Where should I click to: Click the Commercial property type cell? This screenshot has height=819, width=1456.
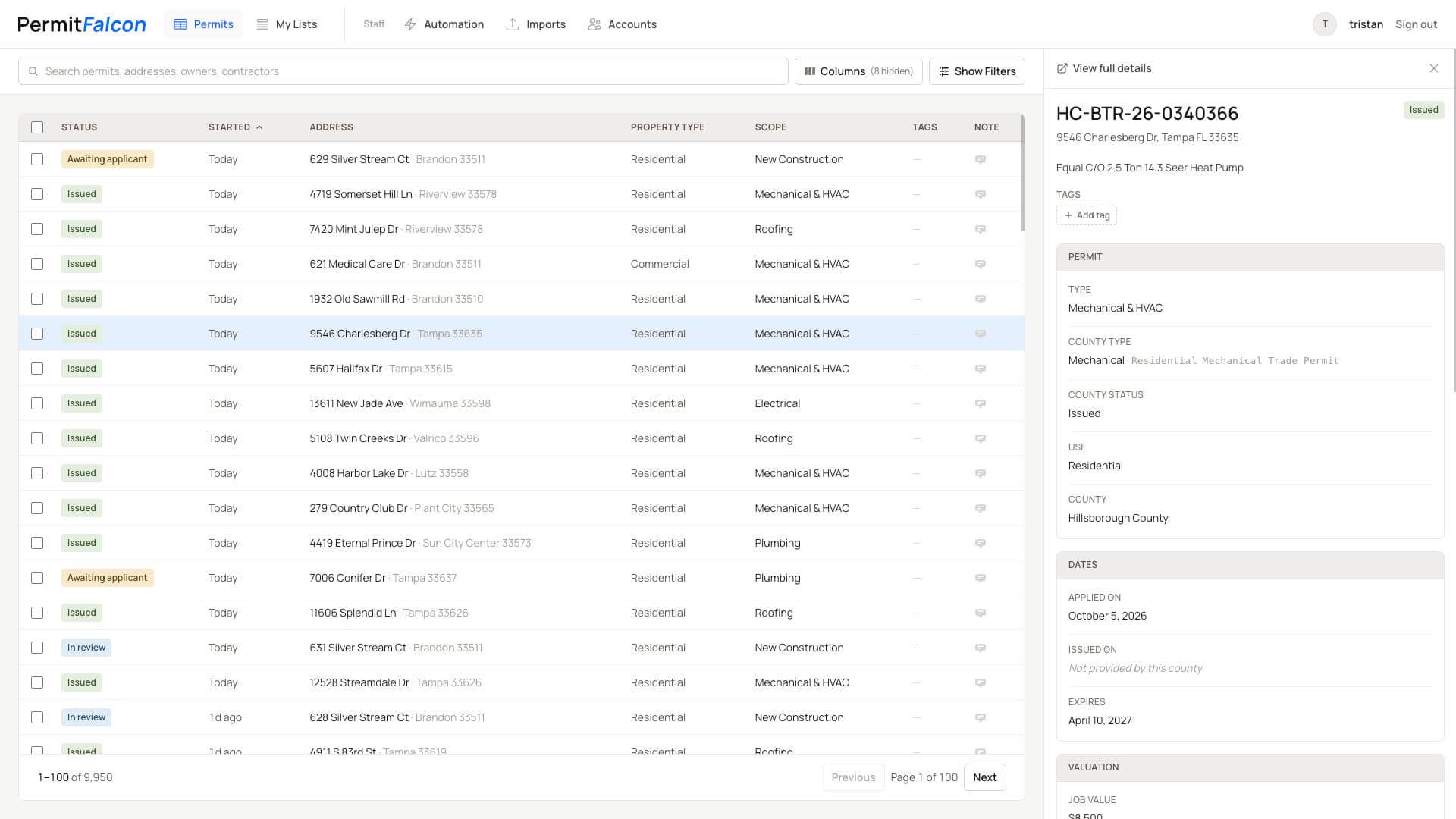coord(660,264)
